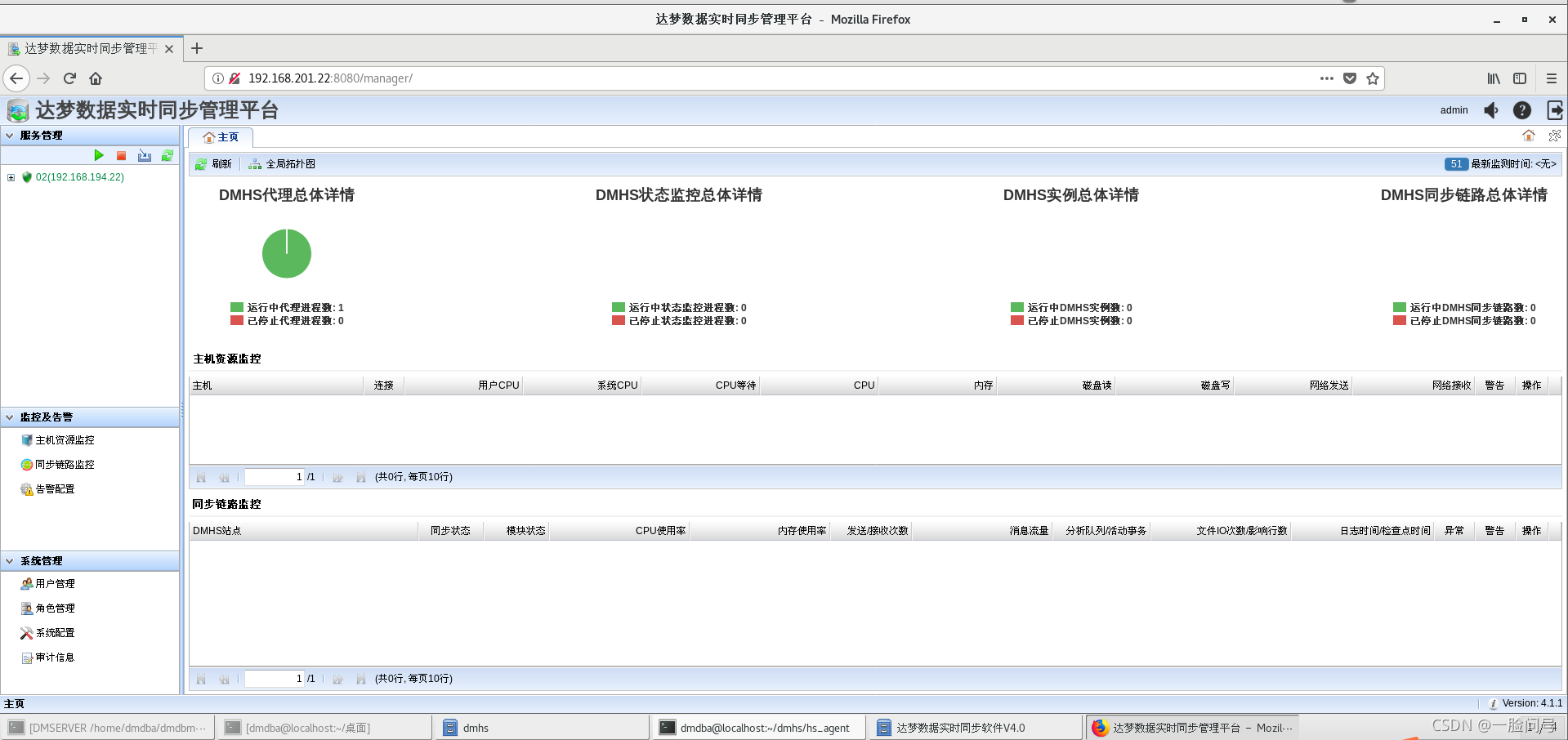Switch to dmhs taskbar window
This screenshot has height=740, width=1568.
(x=542, y=728)
